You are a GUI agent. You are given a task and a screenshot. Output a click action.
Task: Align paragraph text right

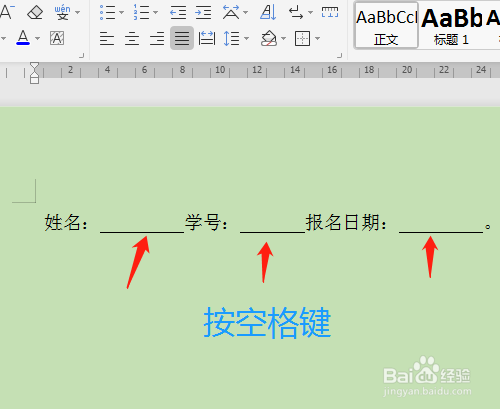click(157, 38)
